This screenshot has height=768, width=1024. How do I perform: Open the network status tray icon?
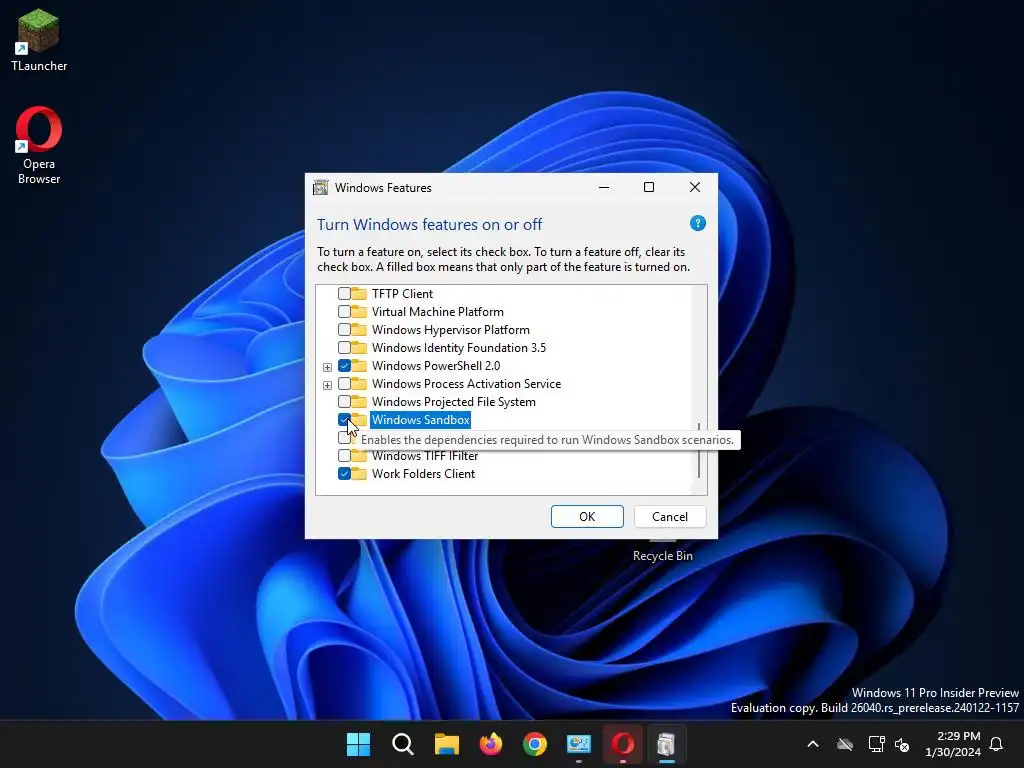click(876, 744)
